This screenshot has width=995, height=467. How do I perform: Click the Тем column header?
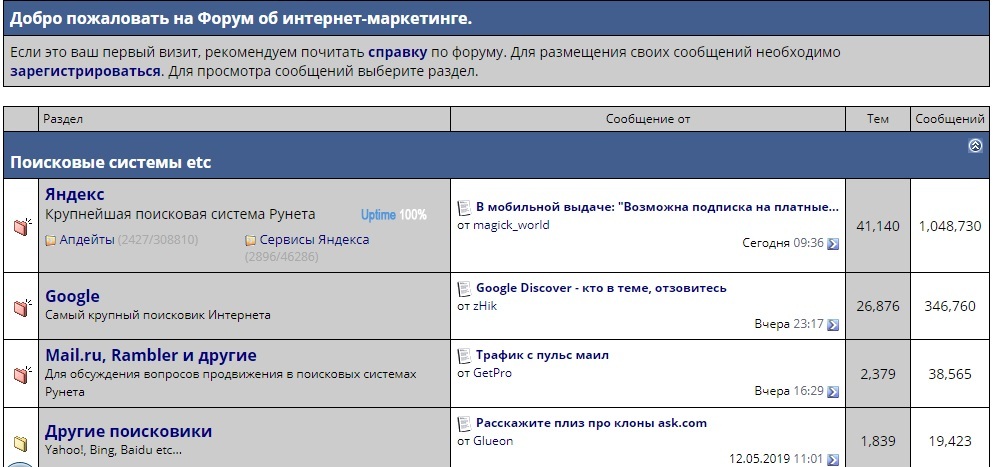tap(878, 119)
